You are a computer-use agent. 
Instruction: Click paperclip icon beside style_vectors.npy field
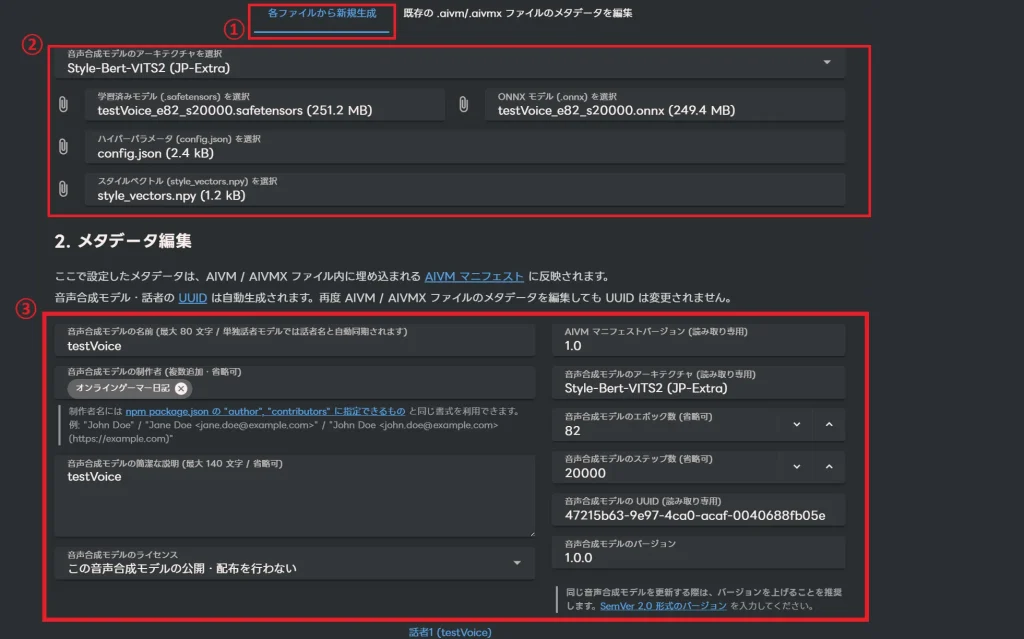(x=63, y=189)
